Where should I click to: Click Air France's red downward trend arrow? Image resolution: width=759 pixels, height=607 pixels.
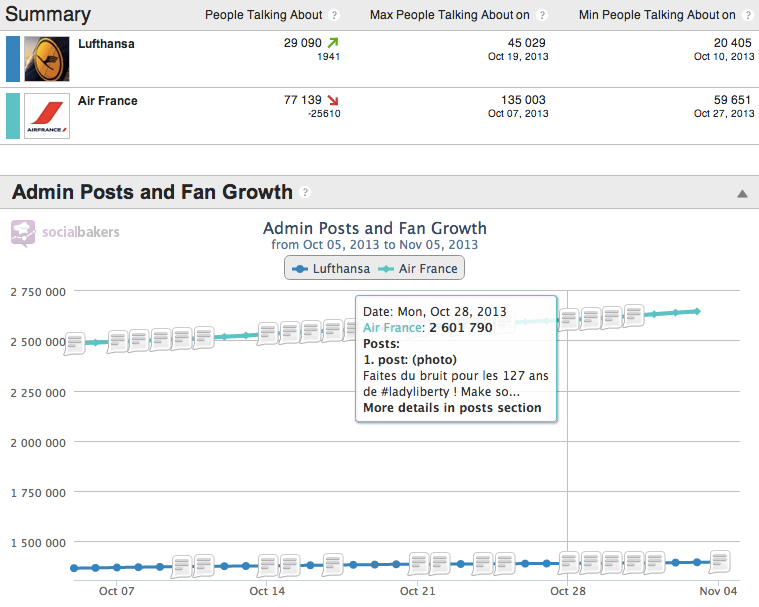pos(333,100)
